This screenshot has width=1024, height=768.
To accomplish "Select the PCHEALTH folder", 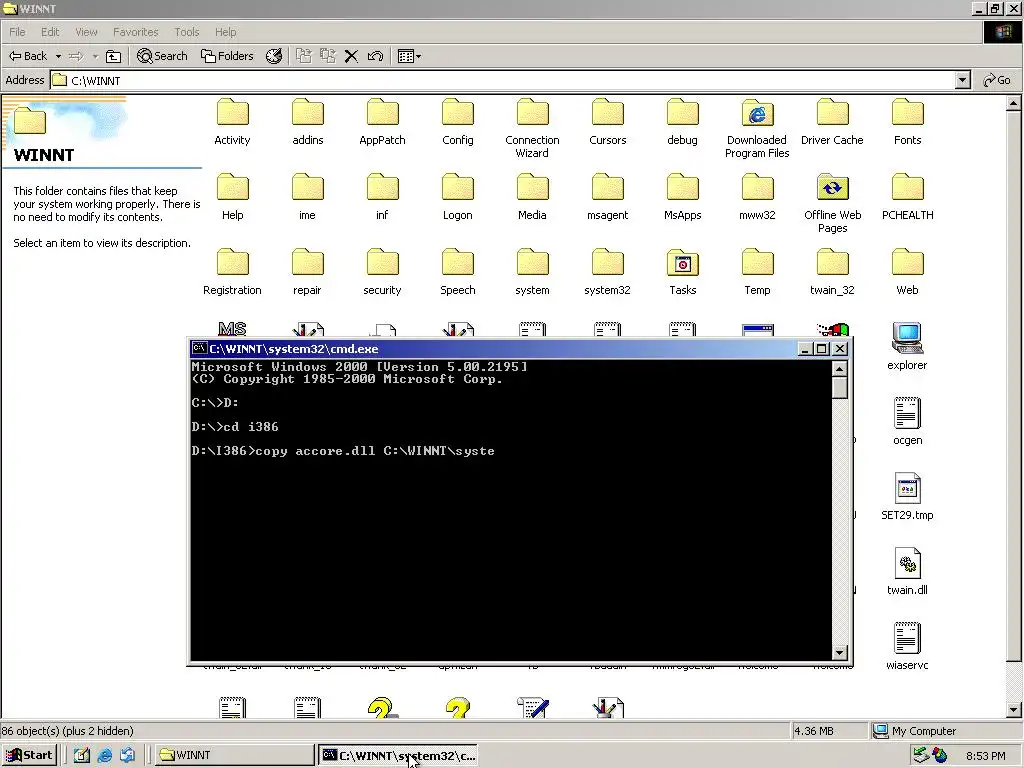I will click(907, 197).
